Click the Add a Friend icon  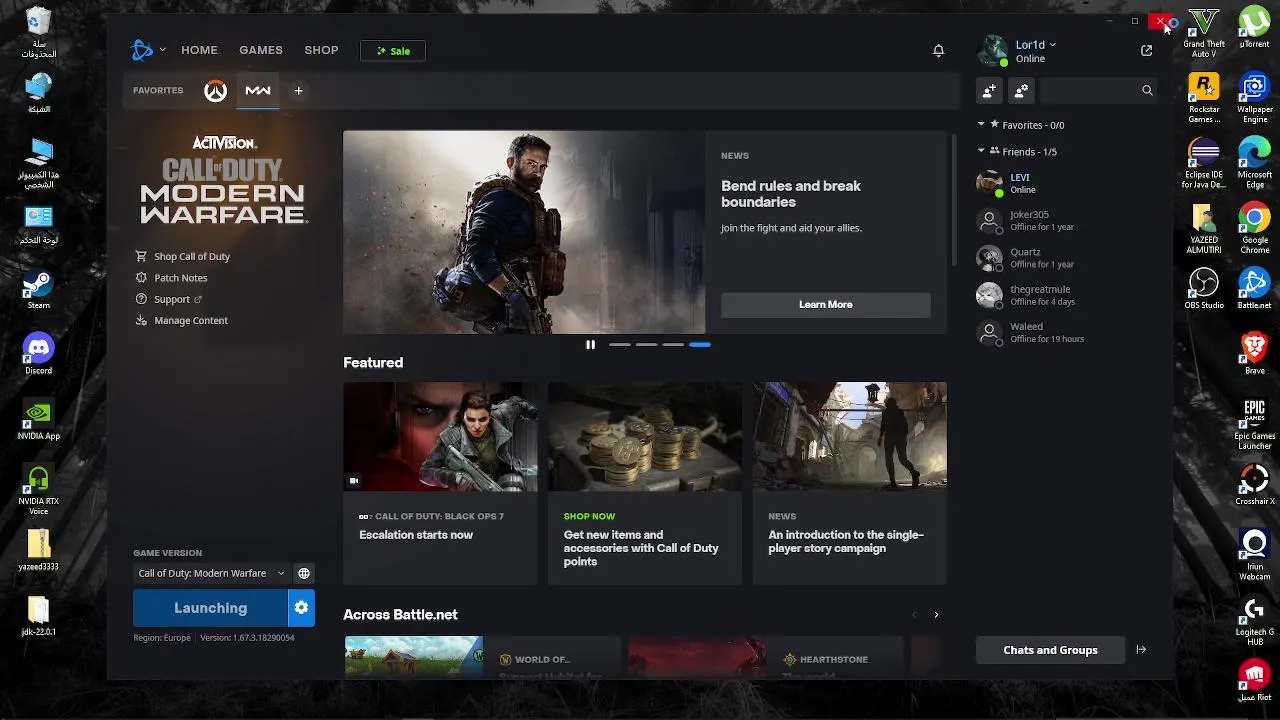tap(989, 90)
